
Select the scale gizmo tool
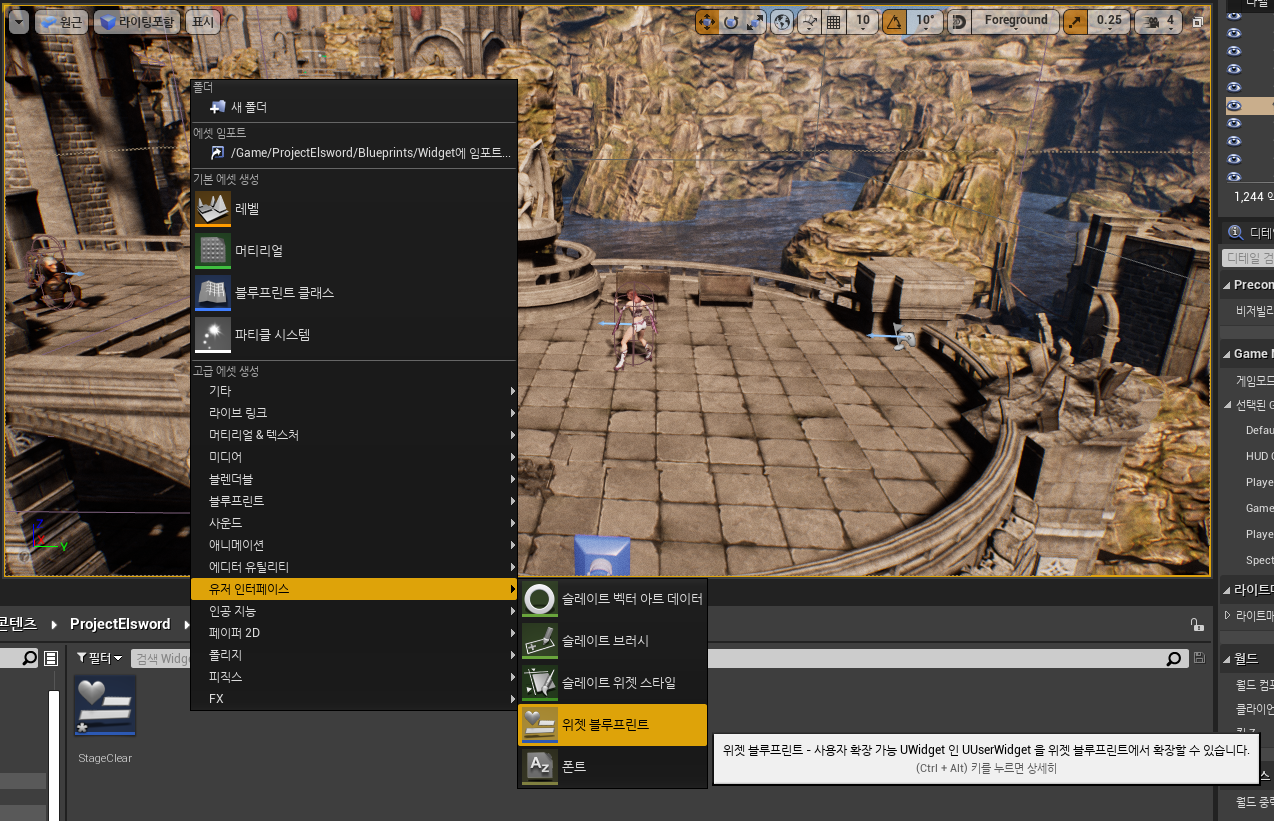tap(755, 21)
